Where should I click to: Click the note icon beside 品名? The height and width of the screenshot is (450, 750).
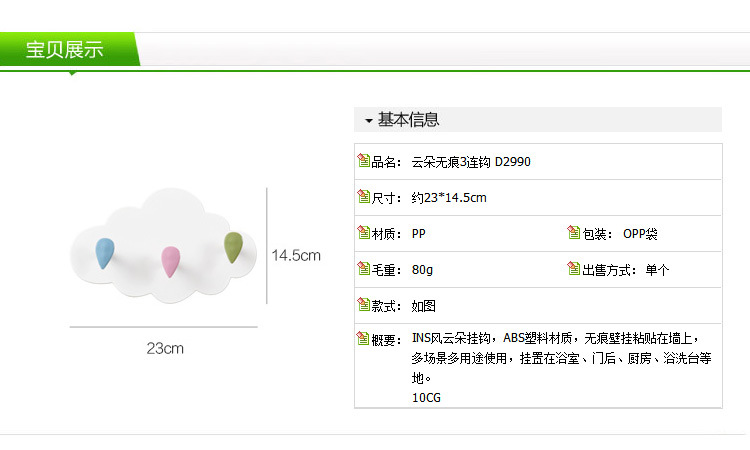click(x=364, y=161)
